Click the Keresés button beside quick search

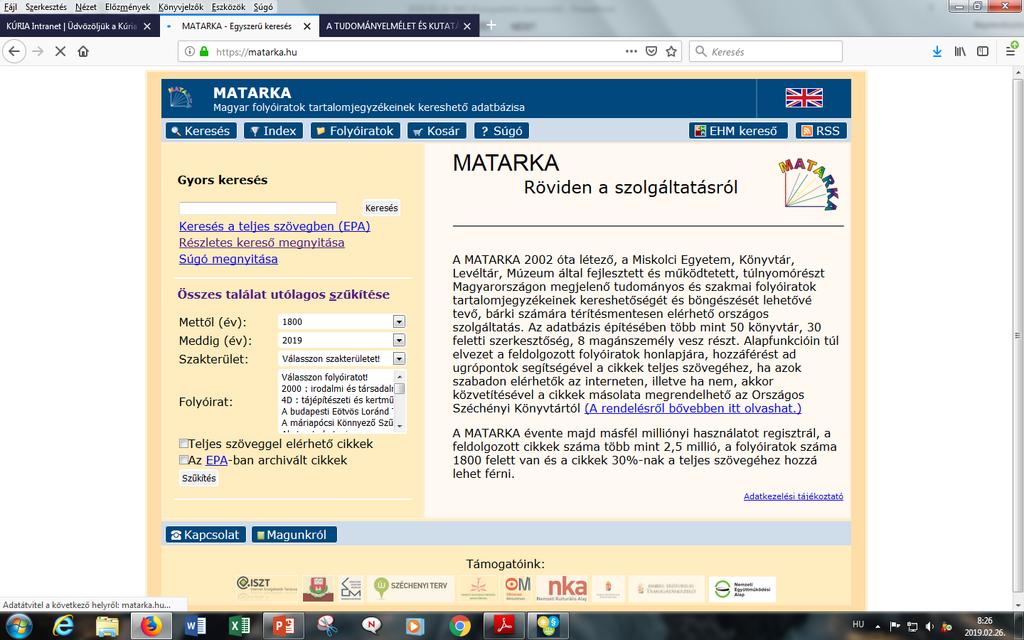coord(381,208)
